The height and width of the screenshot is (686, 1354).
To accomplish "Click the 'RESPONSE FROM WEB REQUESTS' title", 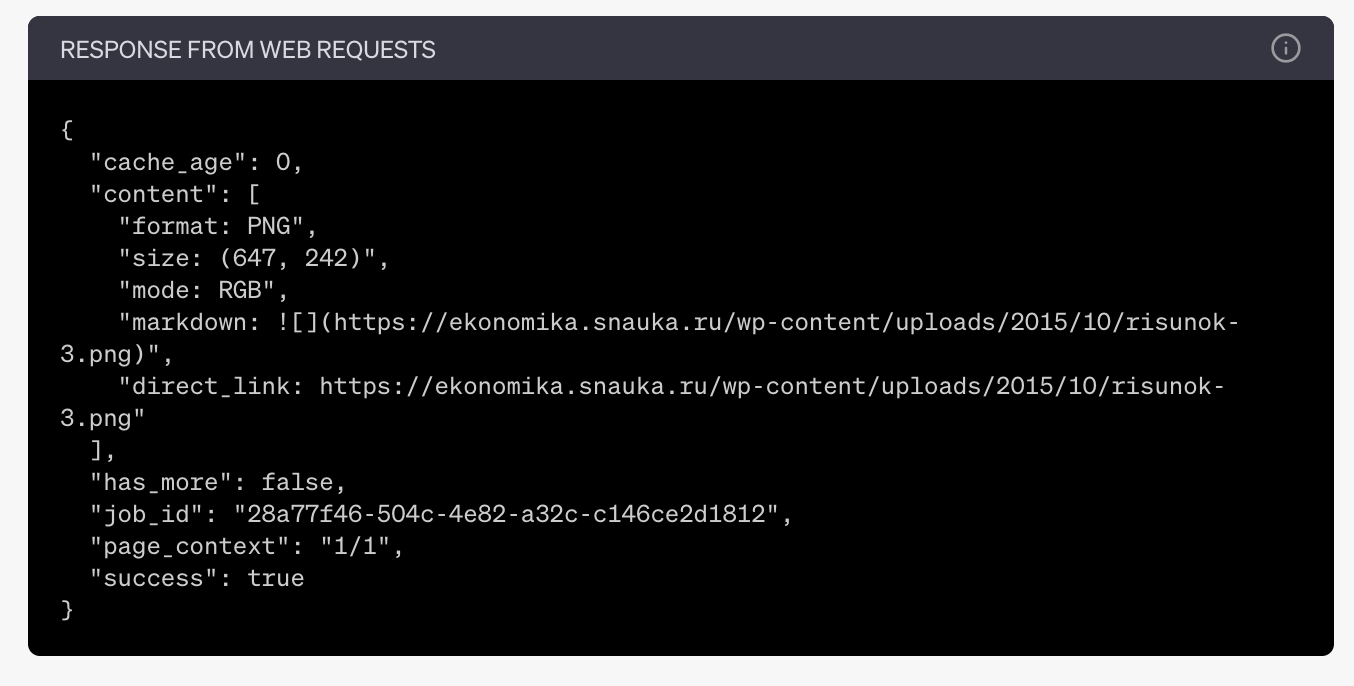I will coord(248,49).
